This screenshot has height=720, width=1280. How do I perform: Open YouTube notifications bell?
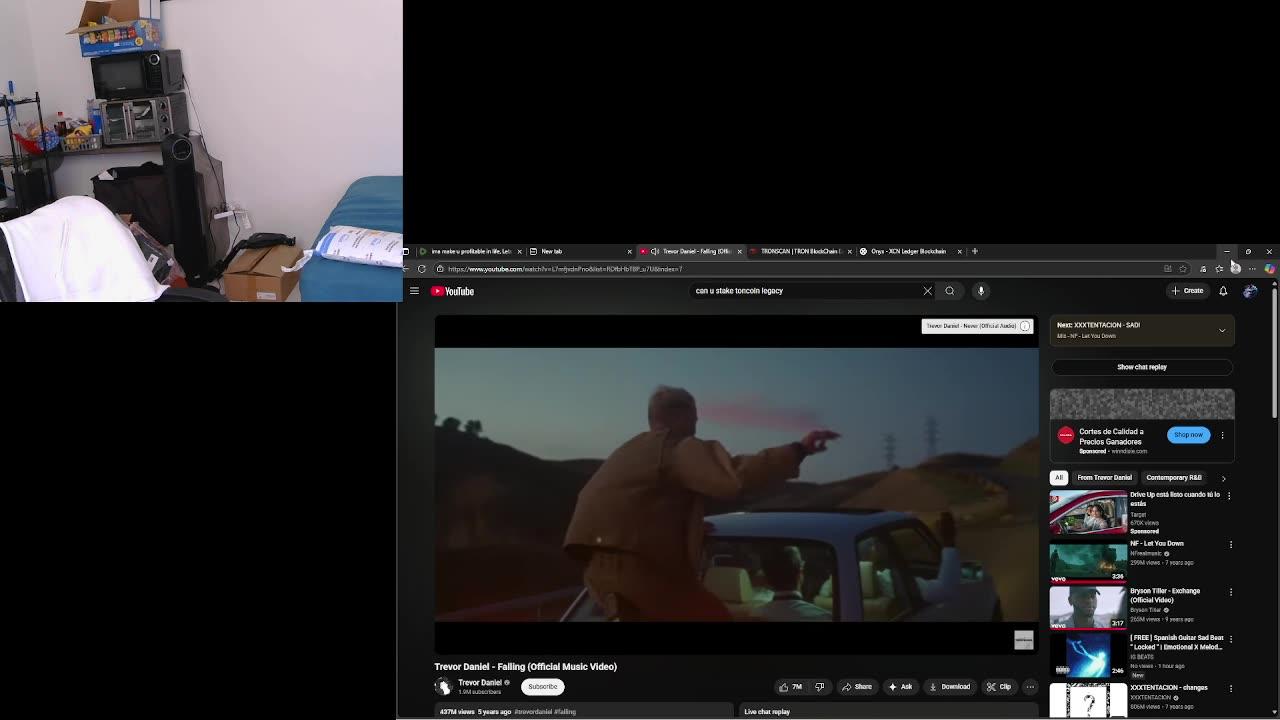pos(1223,291)
